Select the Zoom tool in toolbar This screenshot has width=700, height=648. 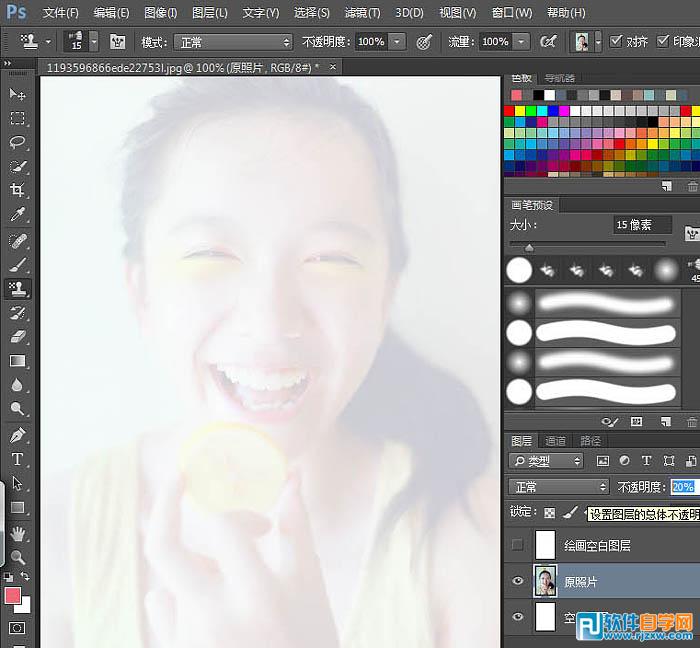click(x=17, y=557)
